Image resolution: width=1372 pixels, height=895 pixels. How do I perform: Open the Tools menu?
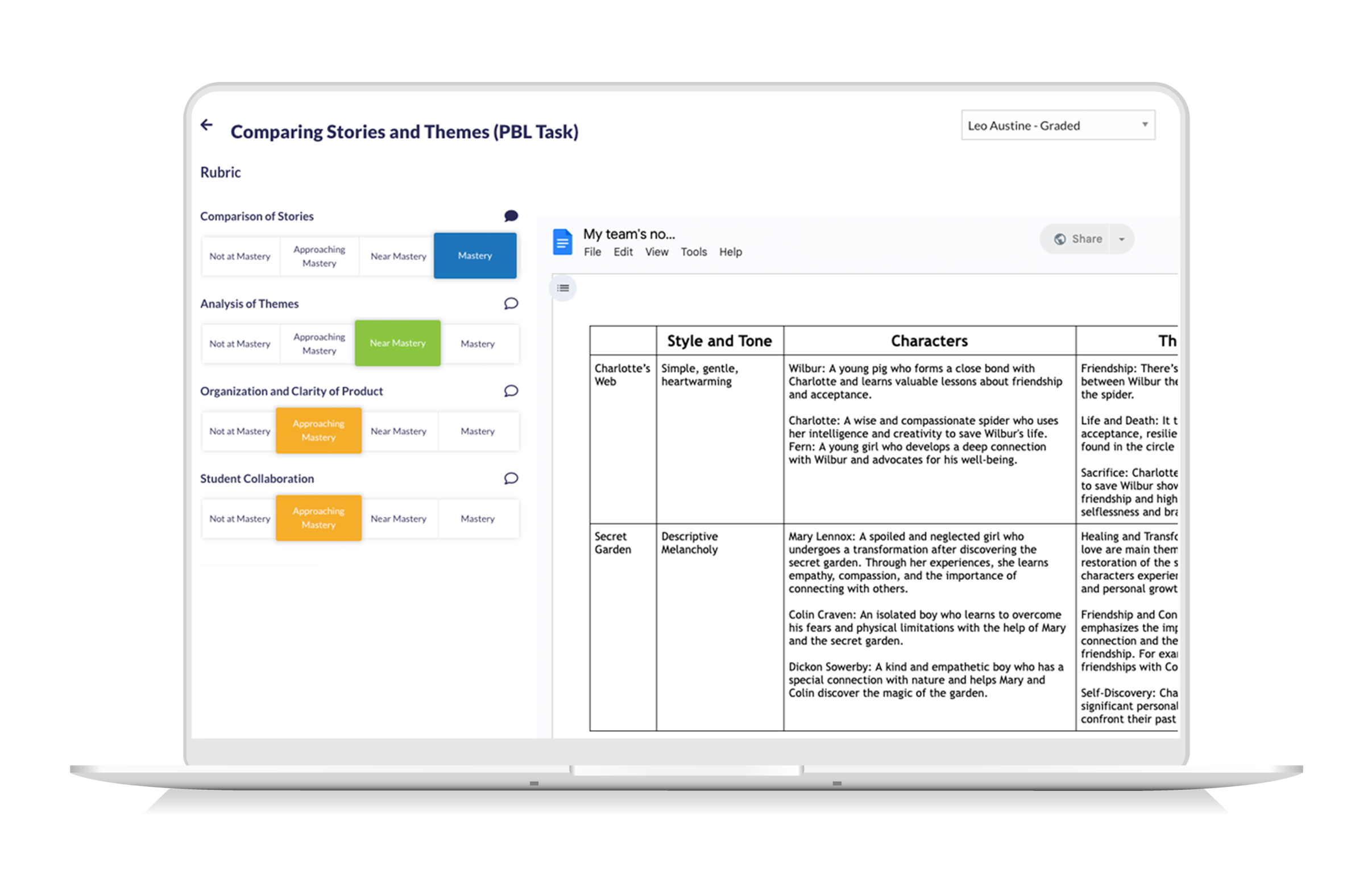point(694,252)
